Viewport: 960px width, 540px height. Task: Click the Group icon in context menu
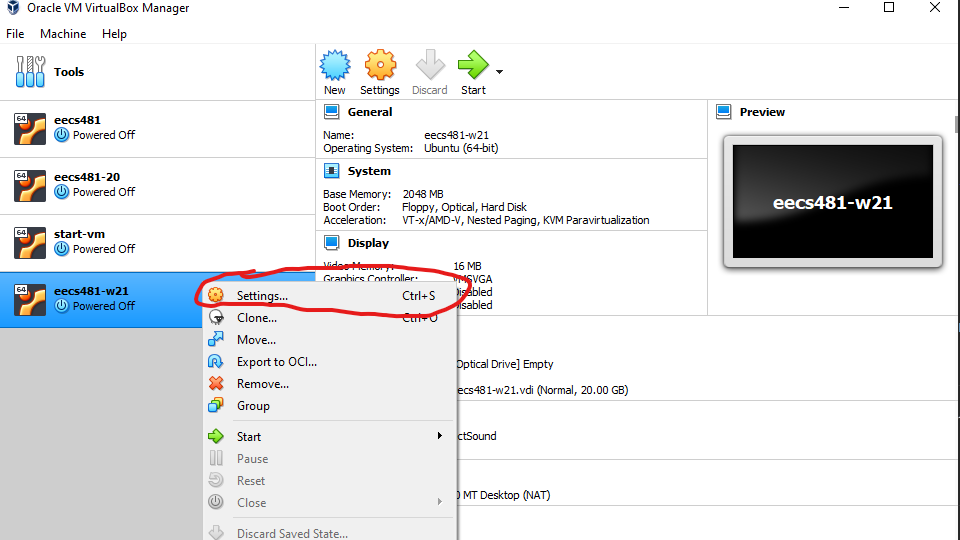pyautogui.click(x=216, y=405)
